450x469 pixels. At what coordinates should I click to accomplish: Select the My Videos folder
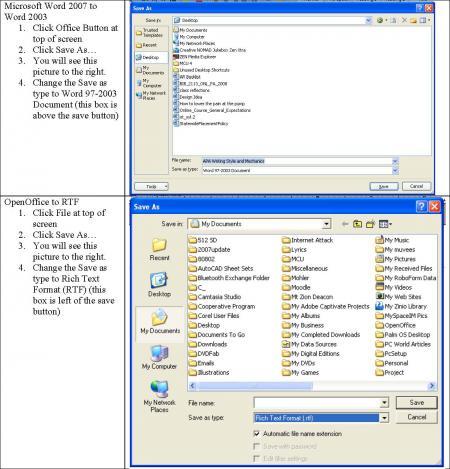[394, 287]
